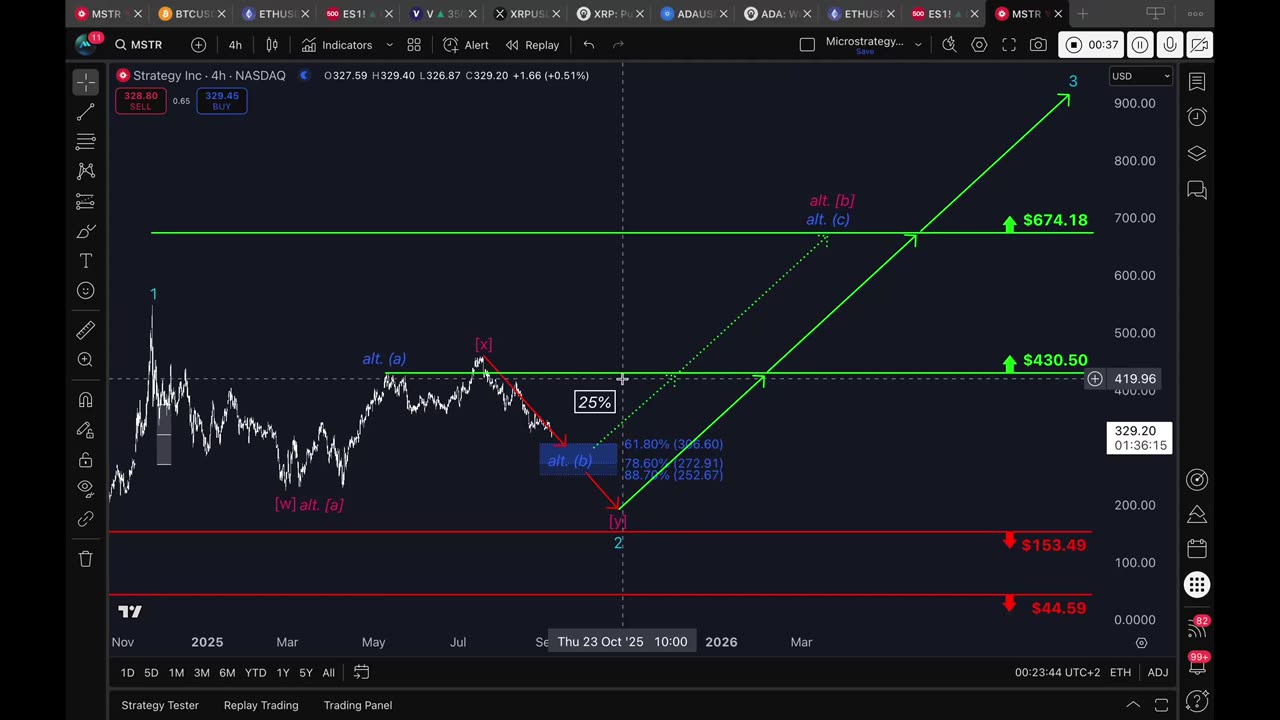Open the Fibonacci and Gann tools
The width and height of the screenshot is (1280, 720).
(85, 141)
